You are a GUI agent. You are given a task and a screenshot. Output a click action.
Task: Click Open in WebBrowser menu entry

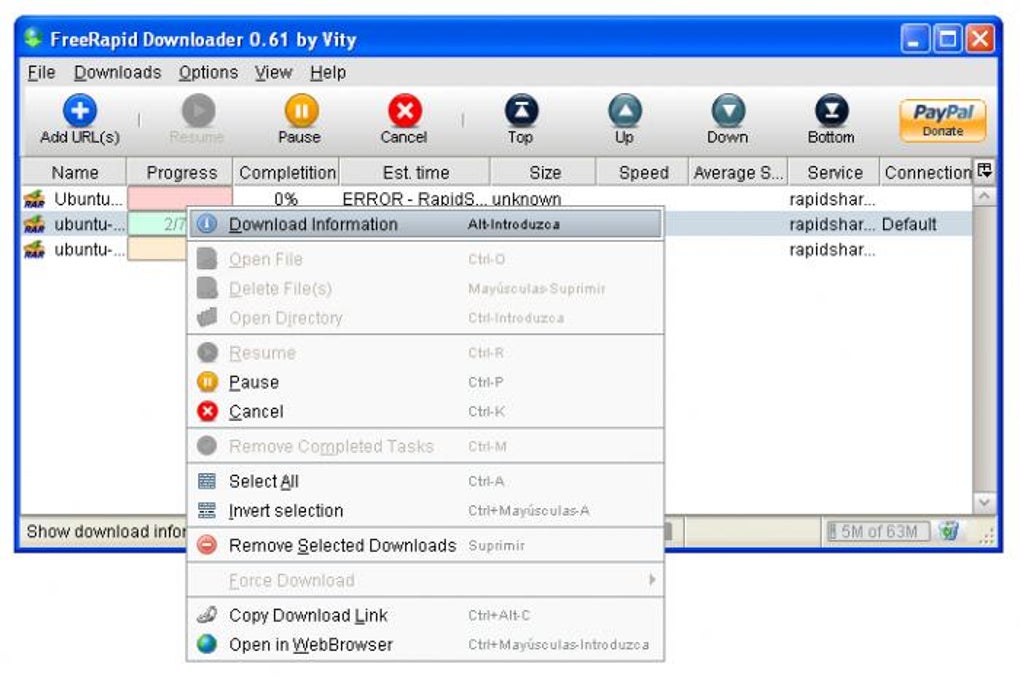(x=311, y=645)
